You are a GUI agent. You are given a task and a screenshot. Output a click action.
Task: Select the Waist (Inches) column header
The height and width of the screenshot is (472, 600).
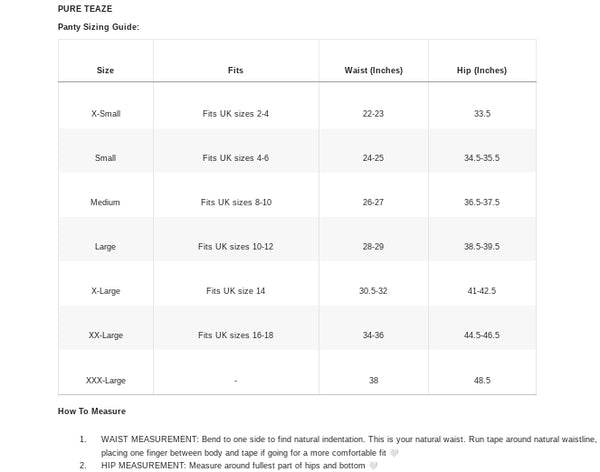click(373, 71)
